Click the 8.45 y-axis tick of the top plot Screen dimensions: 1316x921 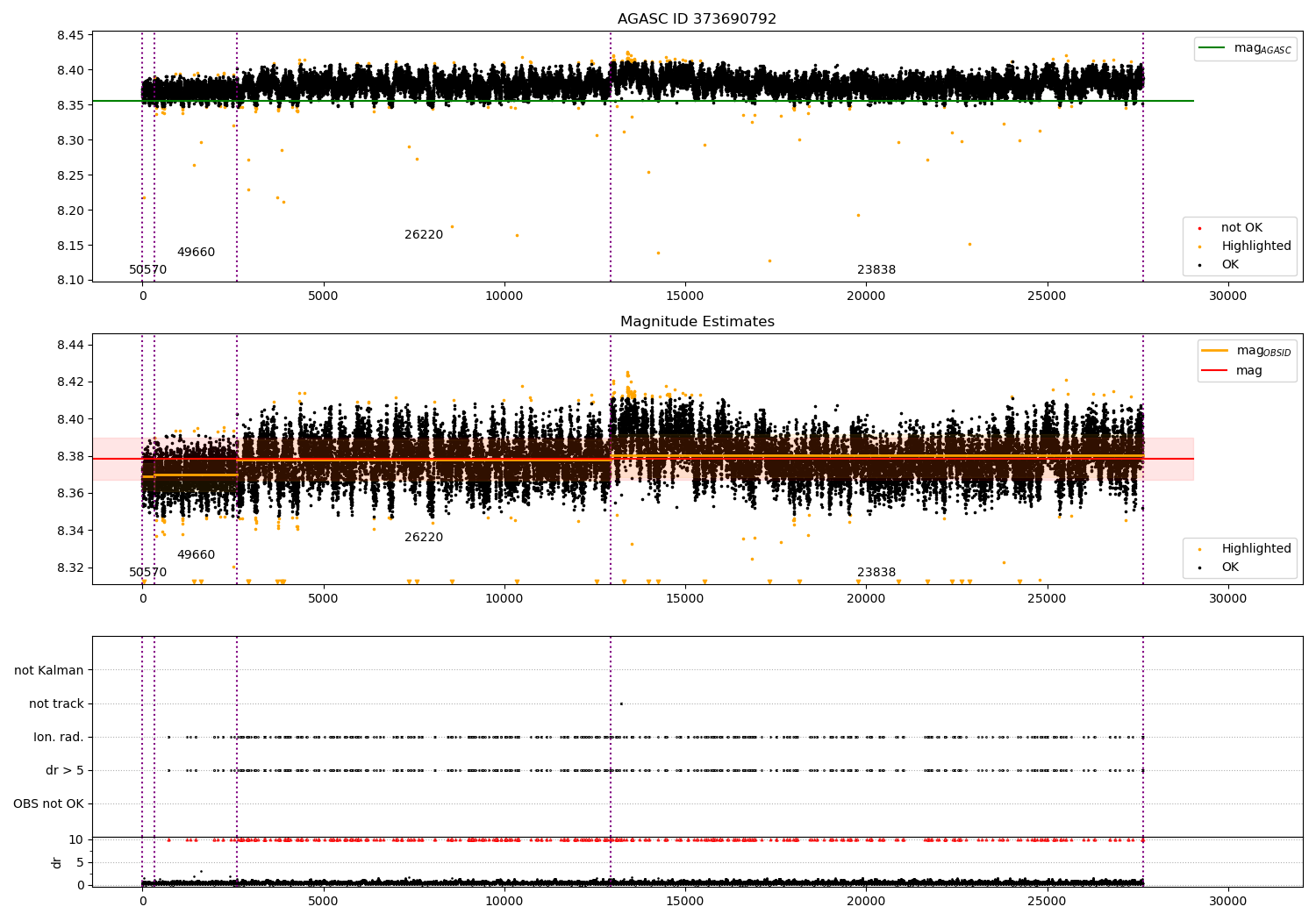tap(70, 36)
